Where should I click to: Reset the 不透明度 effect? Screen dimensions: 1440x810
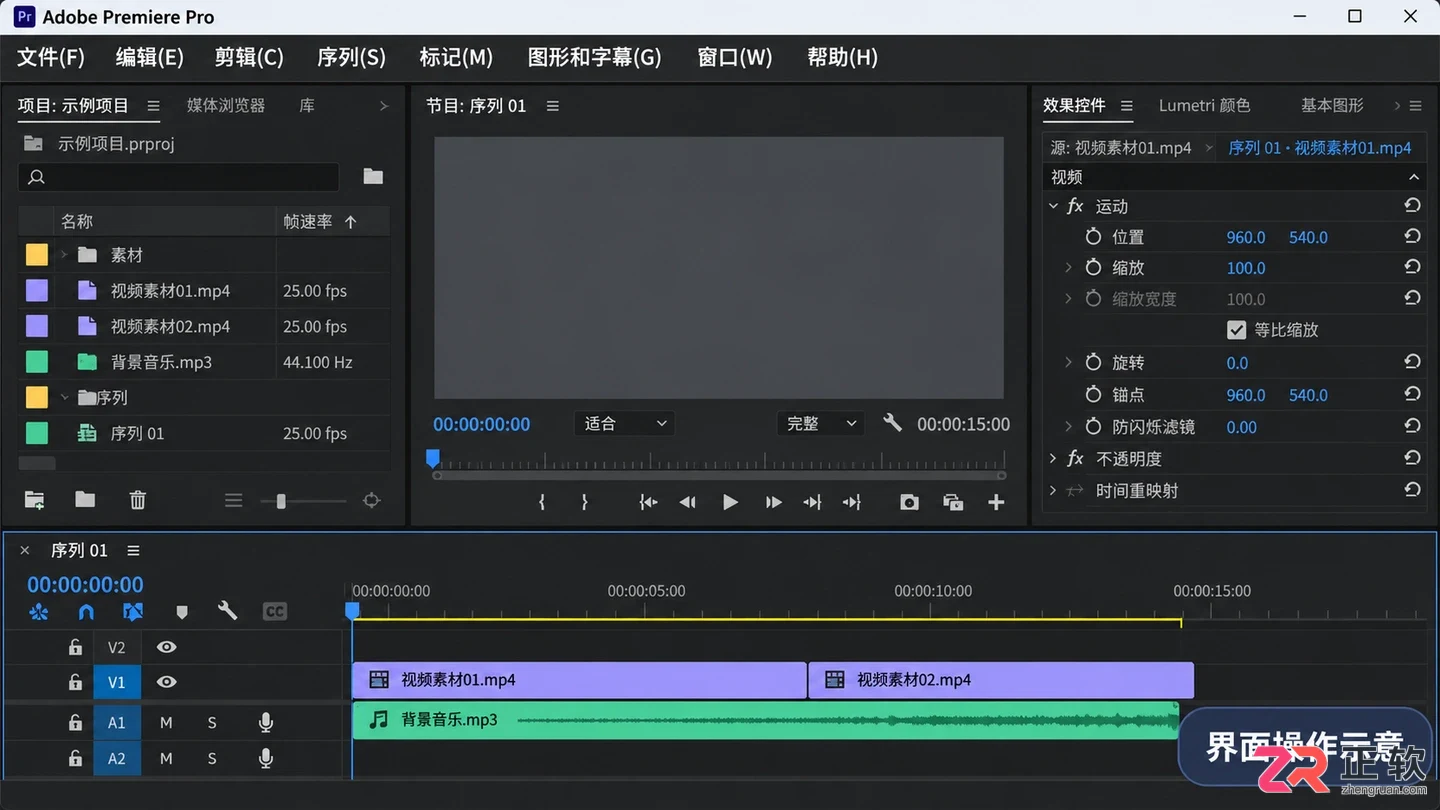[x=1412, y=458]
